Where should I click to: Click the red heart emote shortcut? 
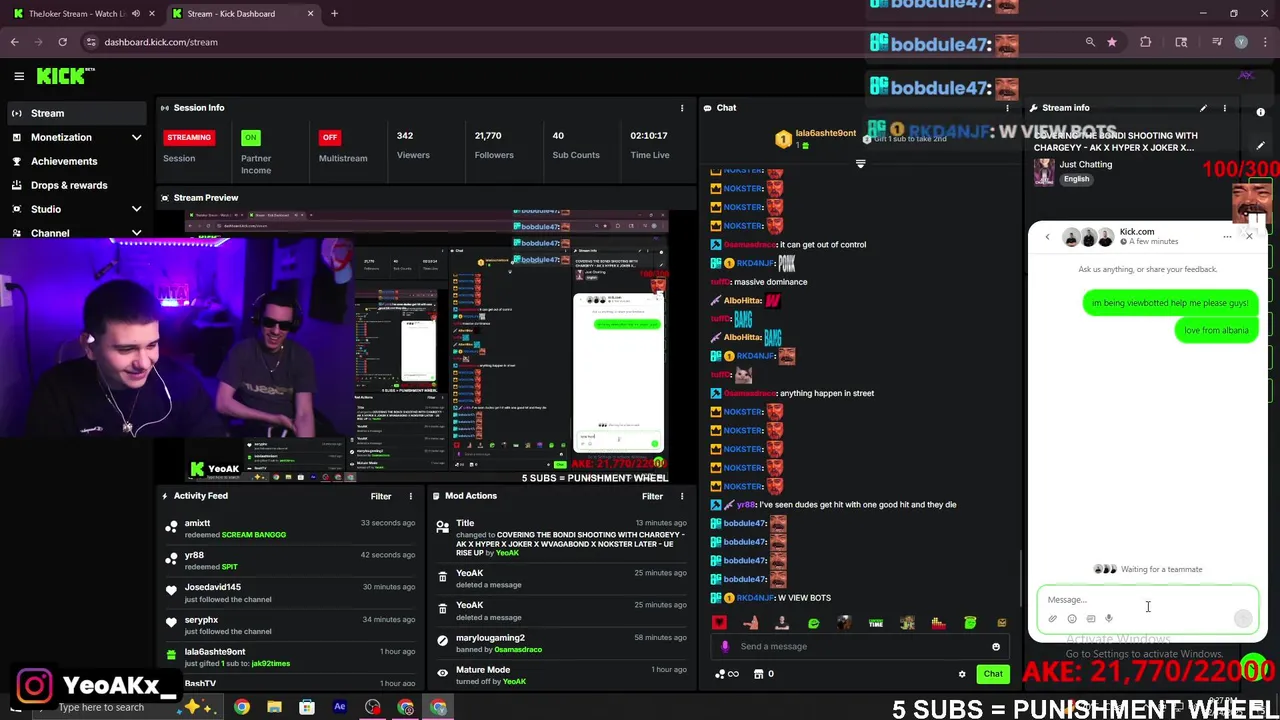[x=719, y=623]
